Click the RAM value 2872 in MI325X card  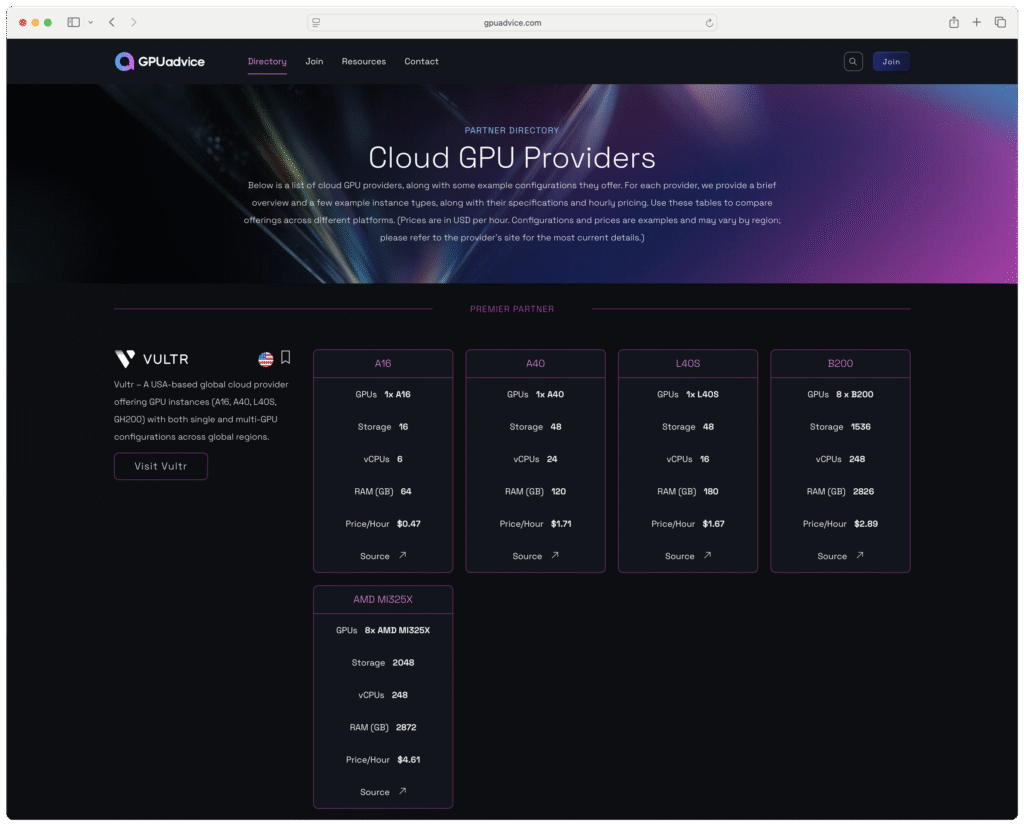[406, 727]
